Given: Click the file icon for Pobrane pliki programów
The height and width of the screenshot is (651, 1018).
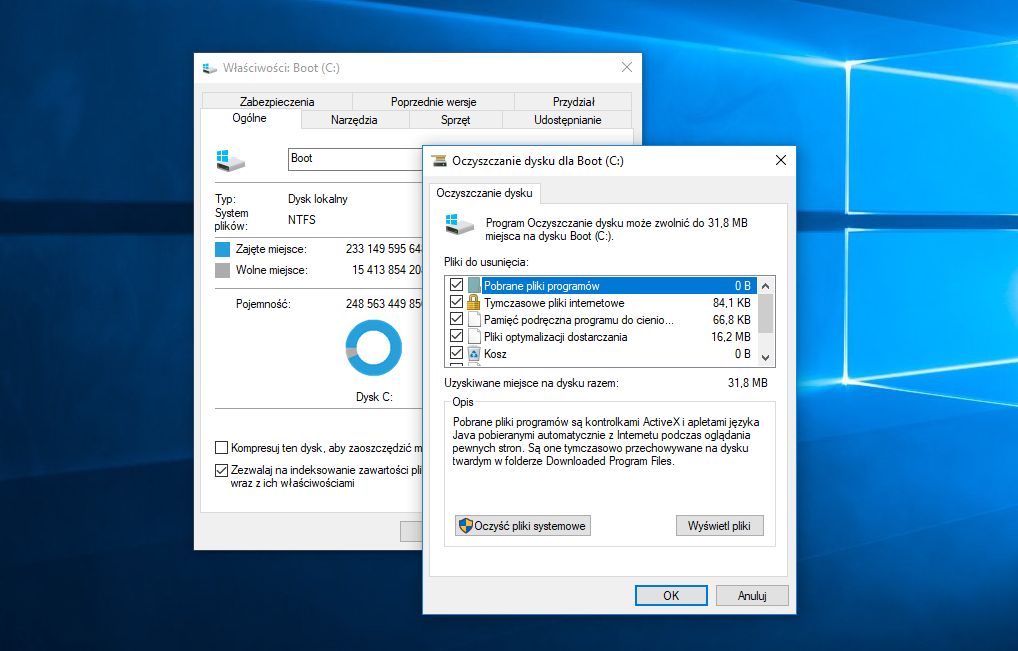Looking at the screenshot, I should [474, 286].
